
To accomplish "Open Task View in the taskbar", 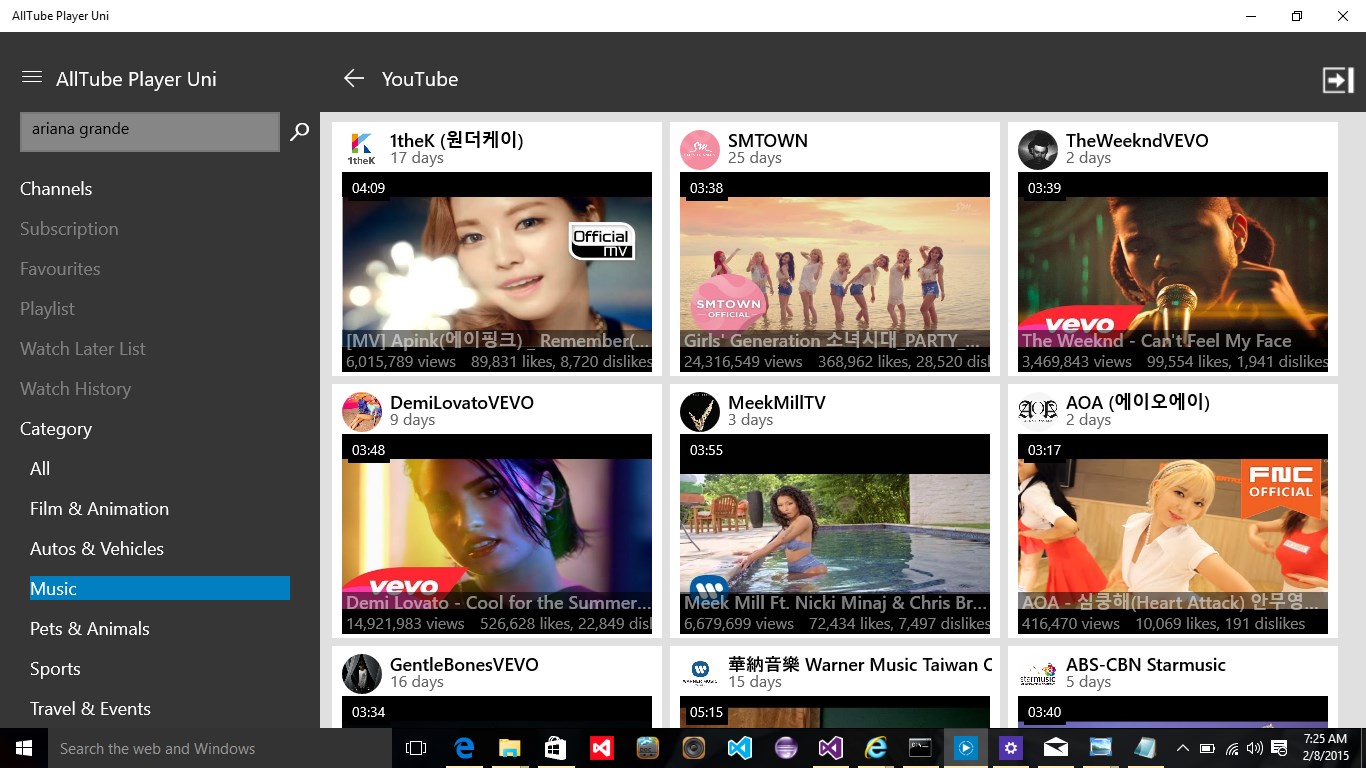I will click(416, 748).
